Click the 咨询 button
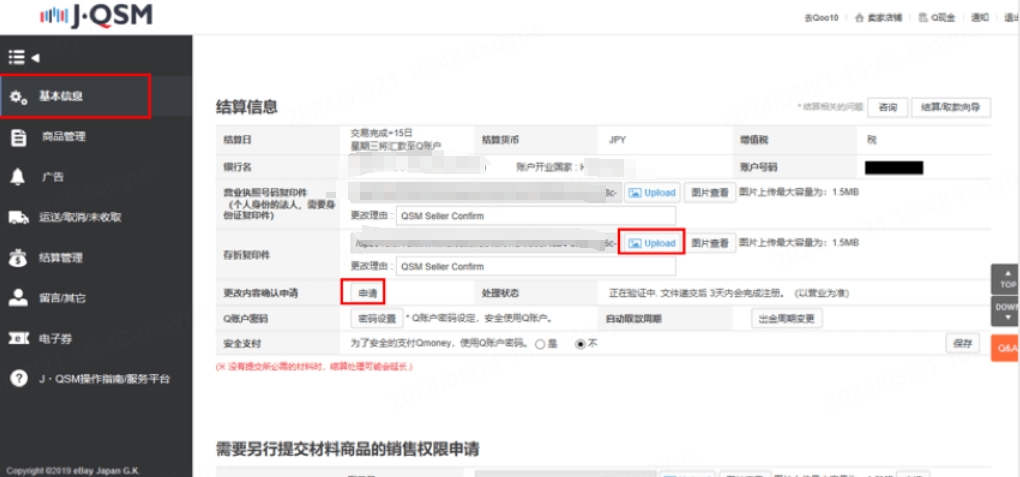This screenshot has height=477, width=1020. click(x=888, y=107)
